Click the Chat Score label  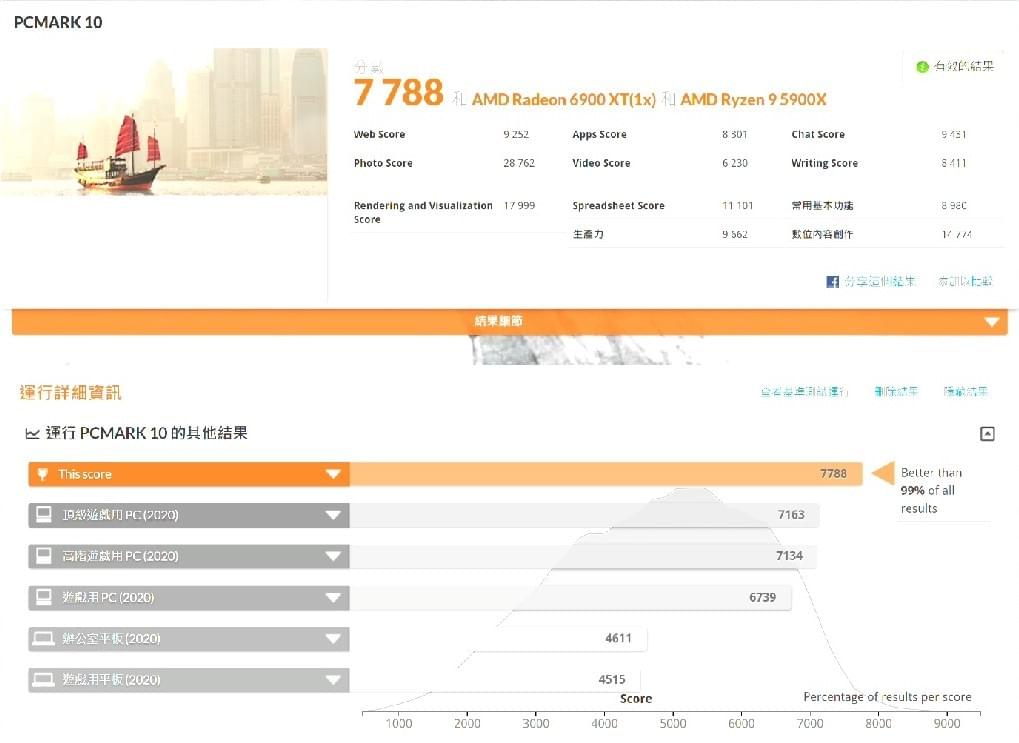[x=818, y=135]
